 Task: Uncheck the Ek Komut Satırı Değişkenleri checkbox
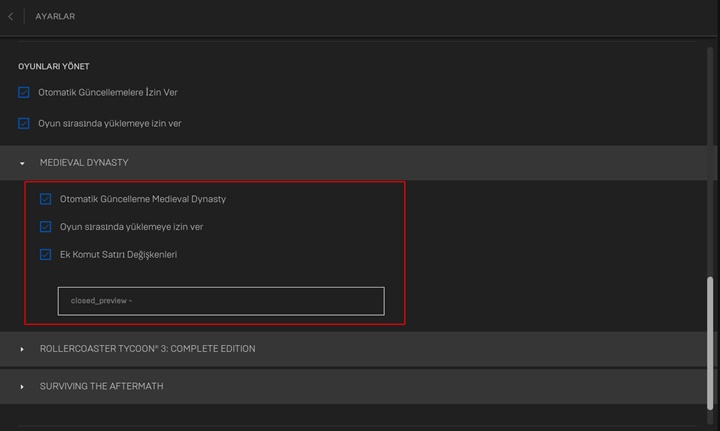45,255
